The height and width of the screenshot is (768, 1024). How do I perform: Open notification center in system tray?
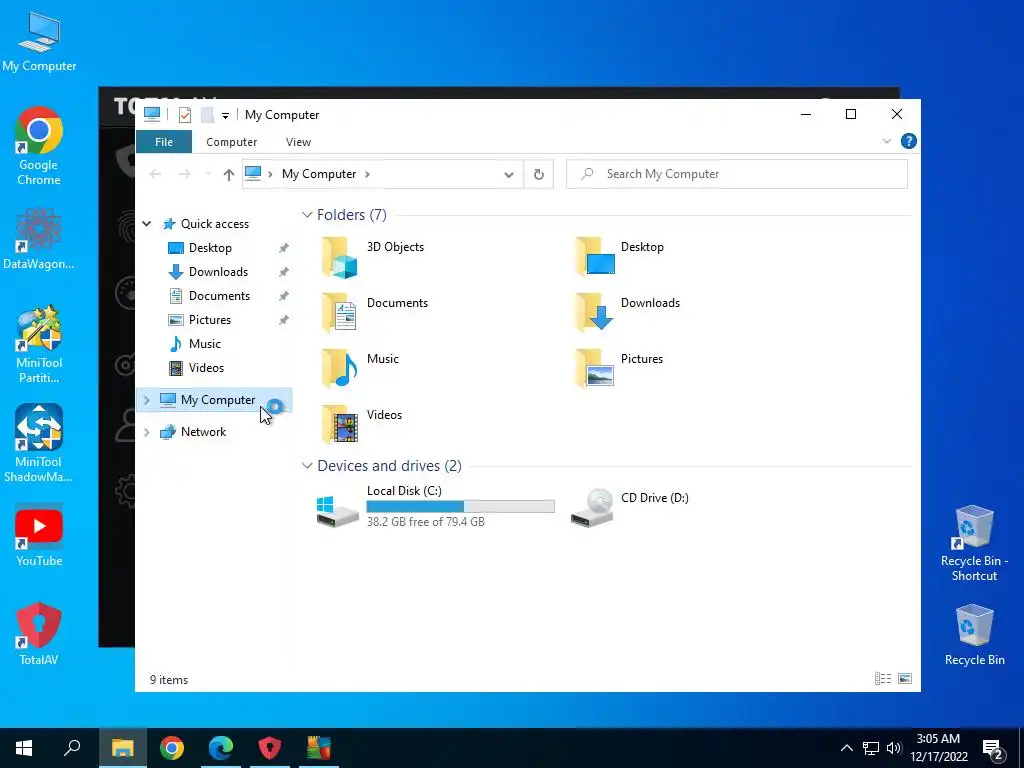(993, 749)
